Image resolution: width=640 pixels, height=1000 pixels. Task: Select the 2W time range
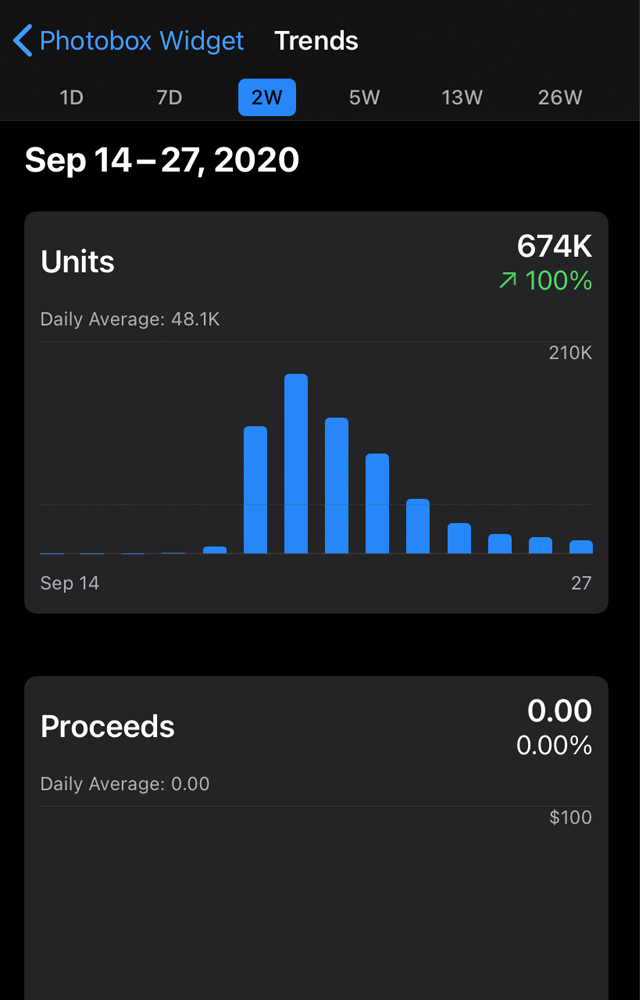[267, 98]
